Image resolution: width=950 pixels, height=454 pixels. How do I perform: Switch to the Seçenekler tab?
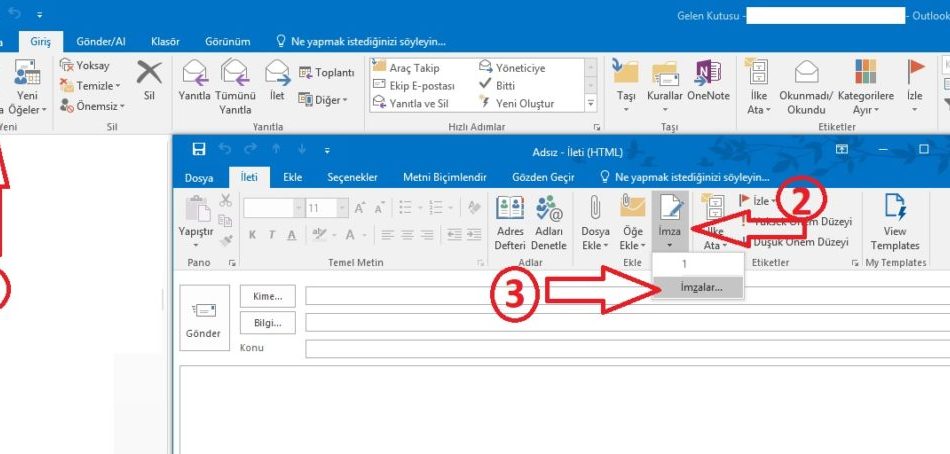click(x=352, y=177)
